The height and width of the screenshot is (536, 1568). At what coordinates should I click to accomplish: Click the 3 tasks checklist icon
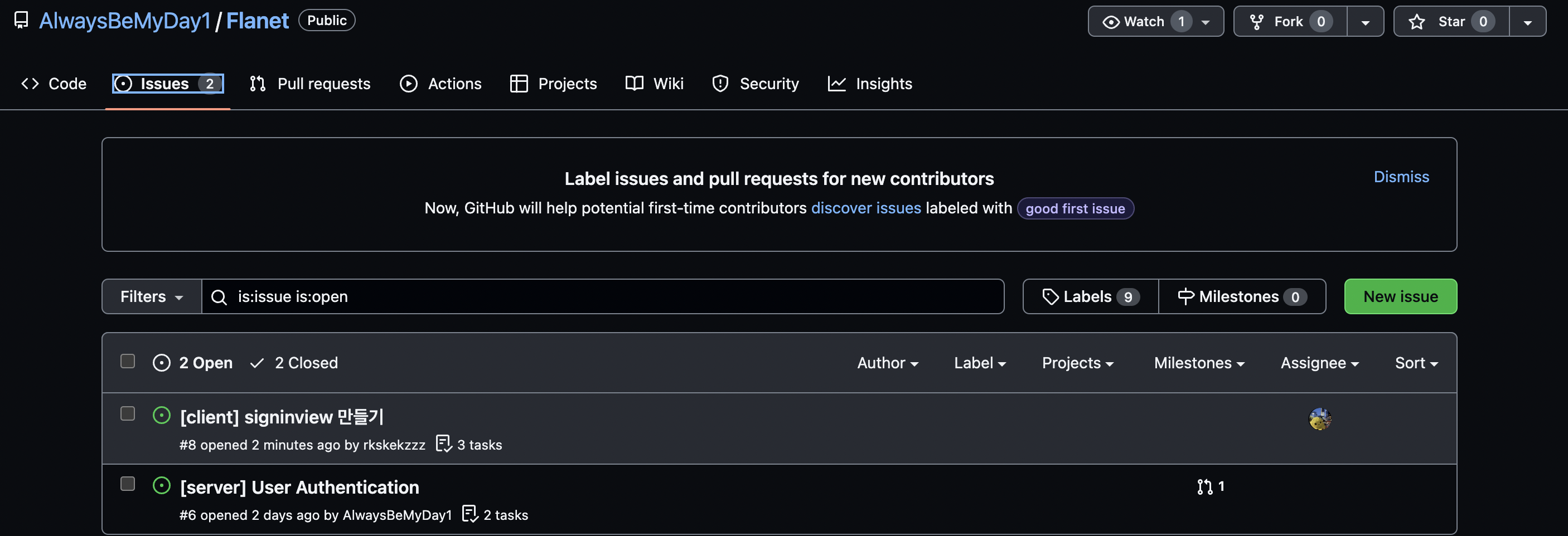click(444, 444)
